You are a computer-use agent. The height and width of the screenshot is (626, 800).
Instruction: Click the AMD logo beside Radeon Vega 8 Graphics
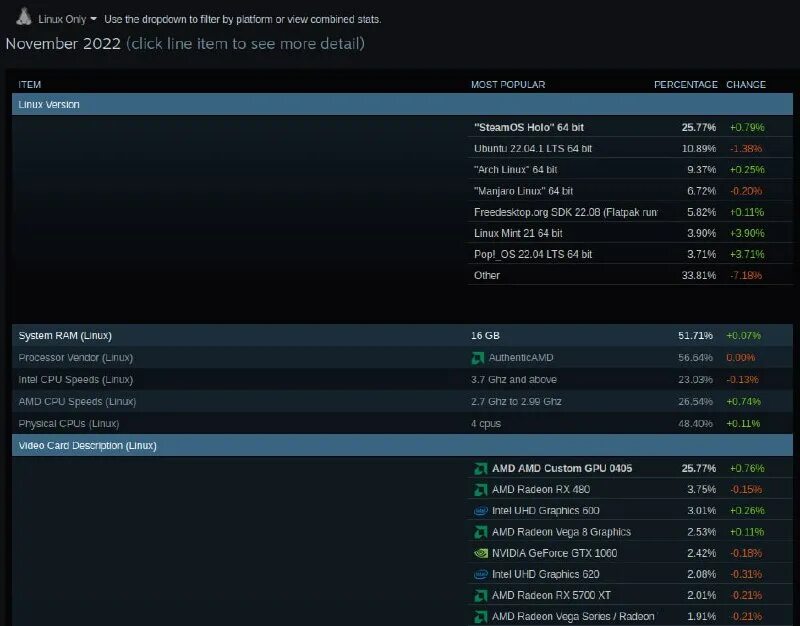478,531
